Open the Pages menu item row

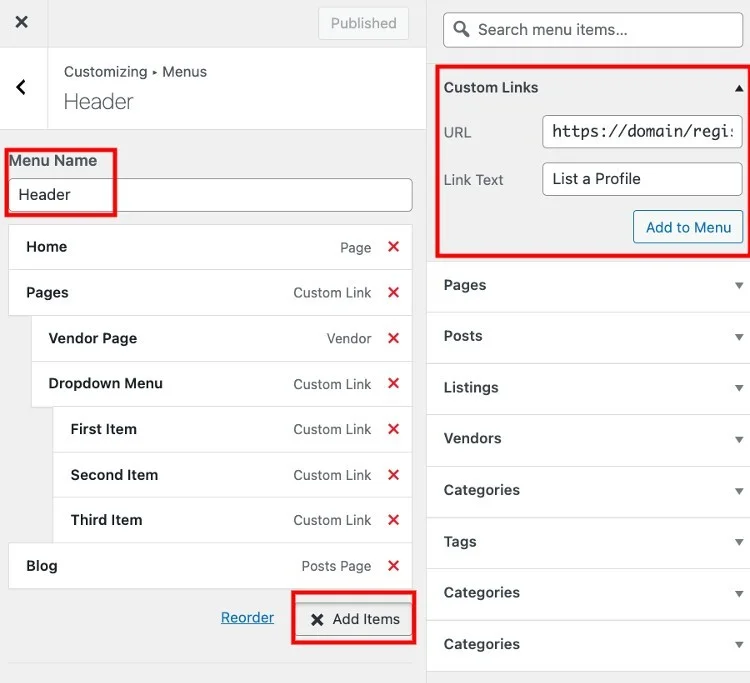point(210,293)
